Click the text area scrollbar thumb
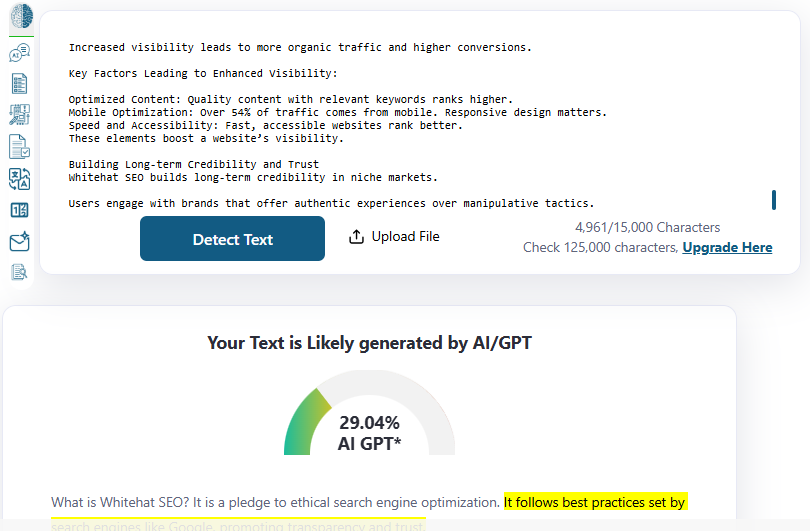This screenshot has height=531, width=810. (774, 200)
